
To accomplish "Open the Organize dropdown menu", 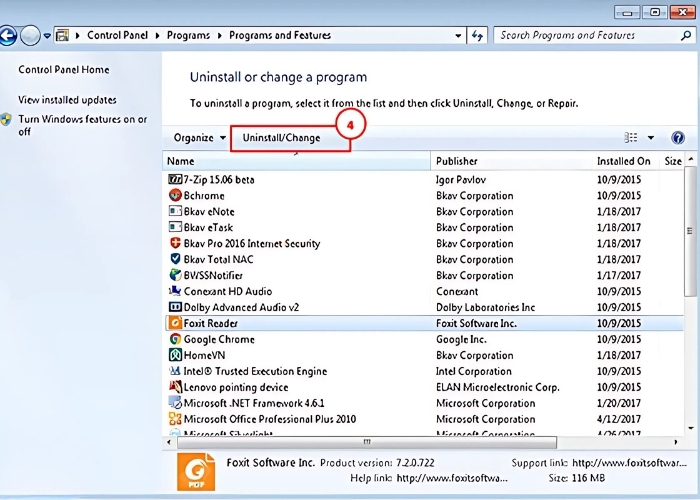I will pyautogui.click(x=199, y=138).
